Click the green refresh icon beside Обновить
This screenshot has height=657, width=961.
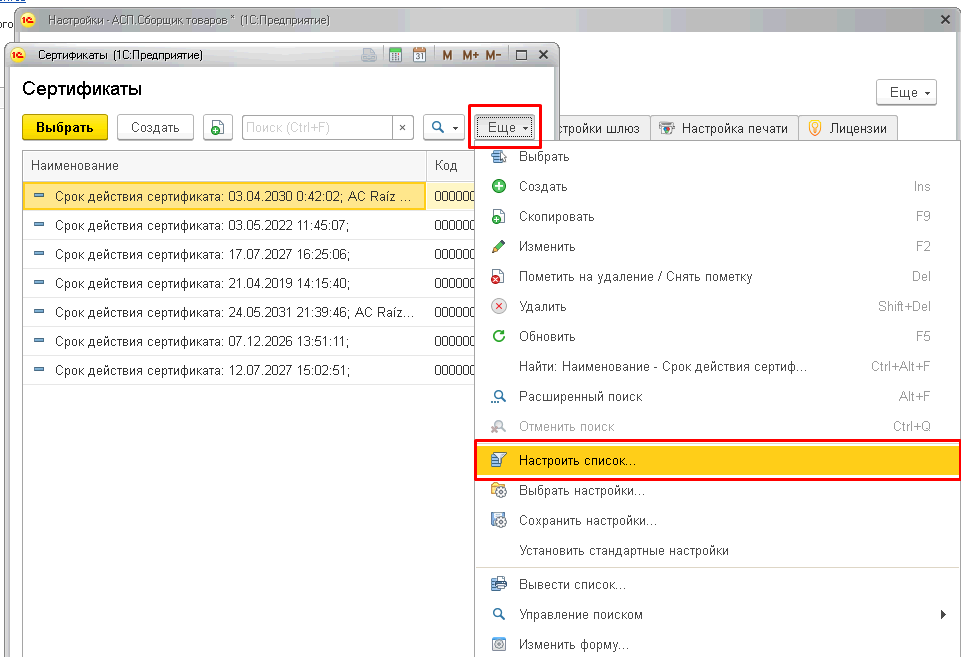499,336
